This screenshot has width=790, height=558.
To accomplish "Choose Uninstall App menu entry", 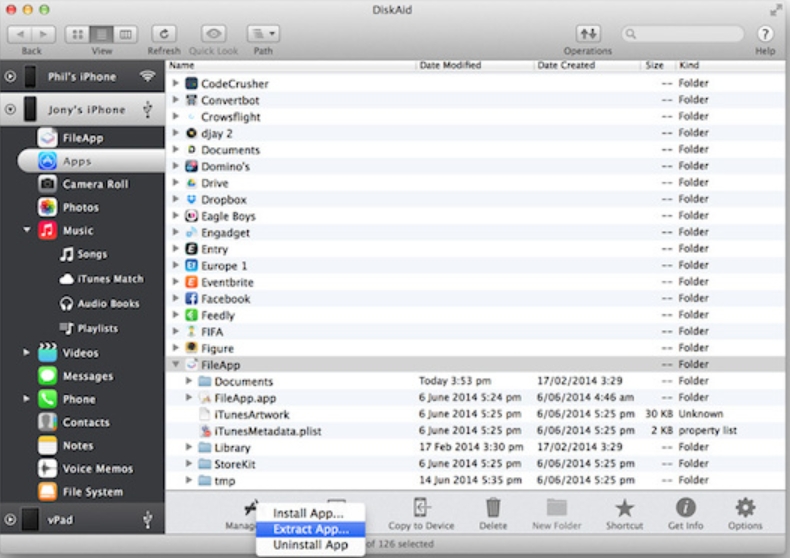I will coord(310,545).
